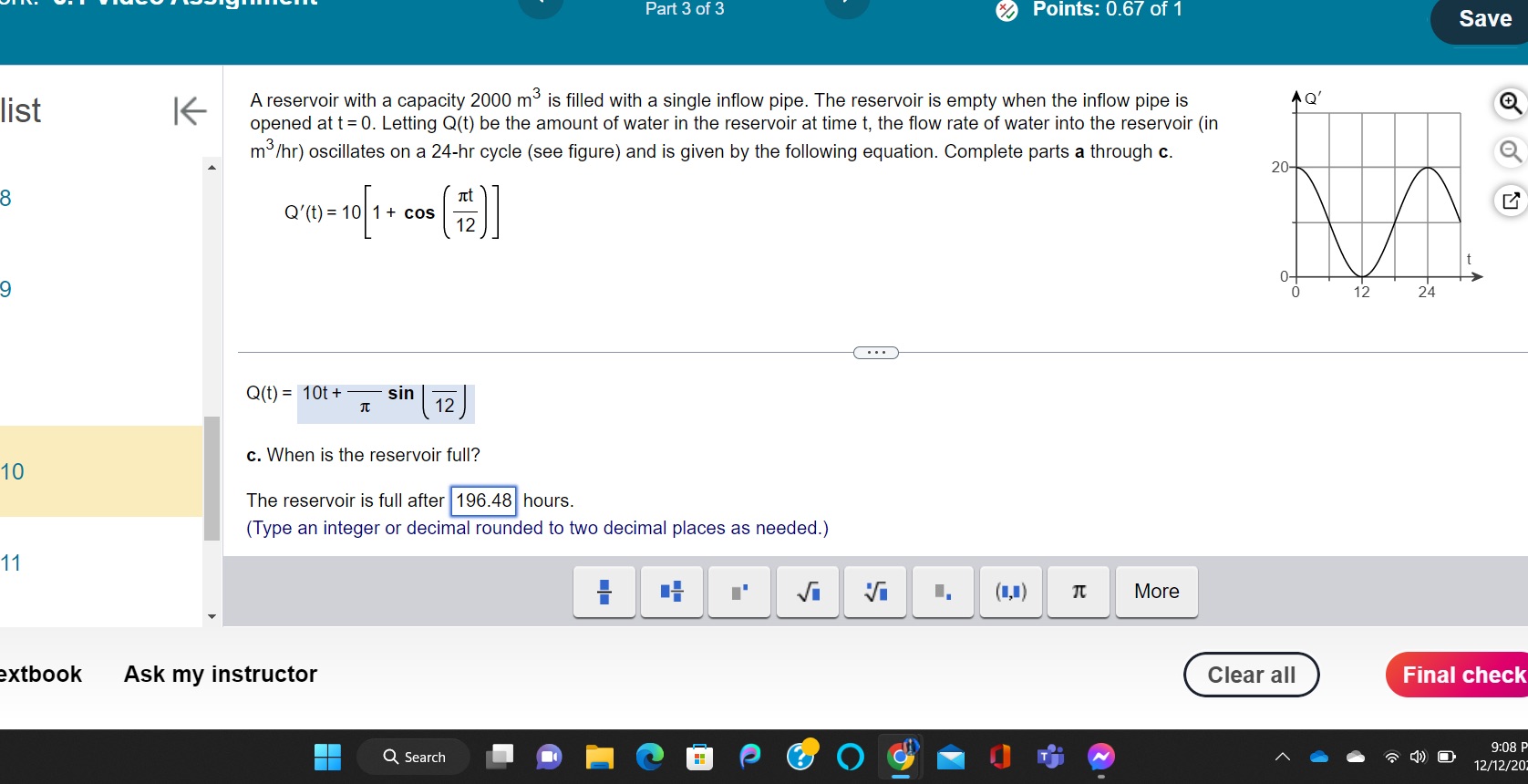This screenshot has width=1528, height=784.
Task: Open the volume control tray icon
Action: 1418,757
